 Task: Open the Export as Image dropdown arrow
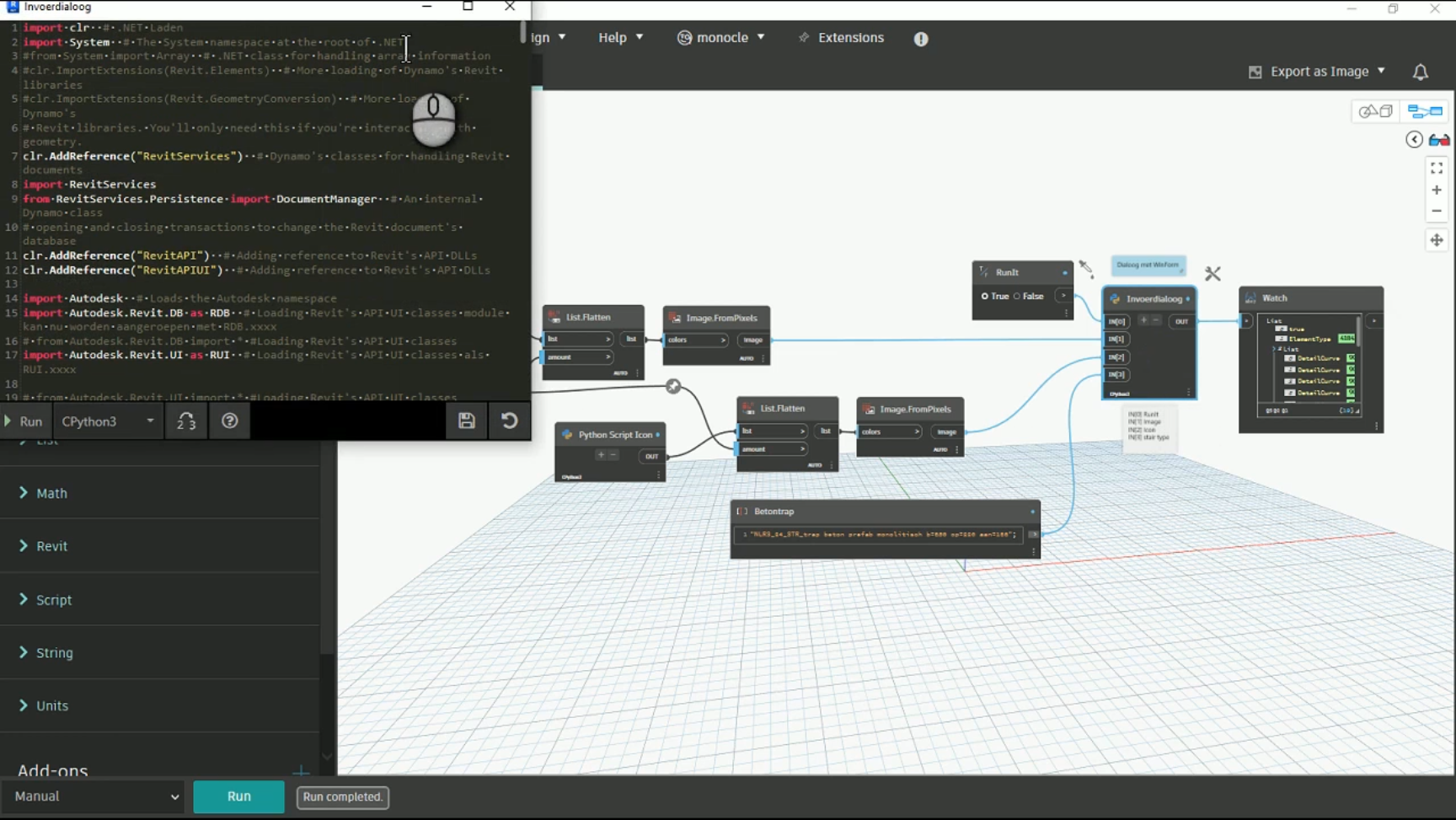(x=1381, y=72)
